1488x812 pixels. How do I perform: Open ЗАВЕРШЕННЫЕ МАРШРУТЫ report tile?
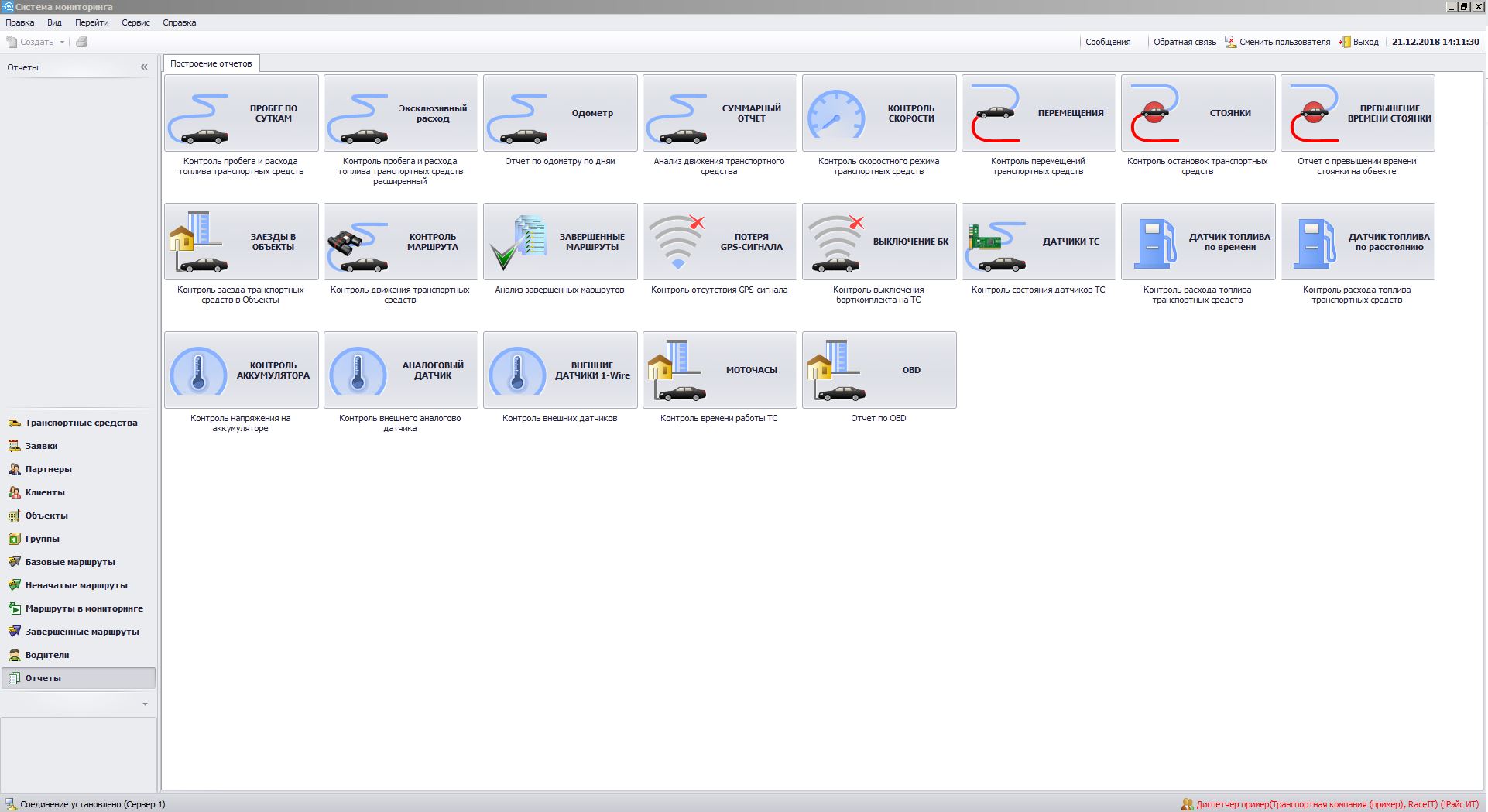(x=561, y=242)
